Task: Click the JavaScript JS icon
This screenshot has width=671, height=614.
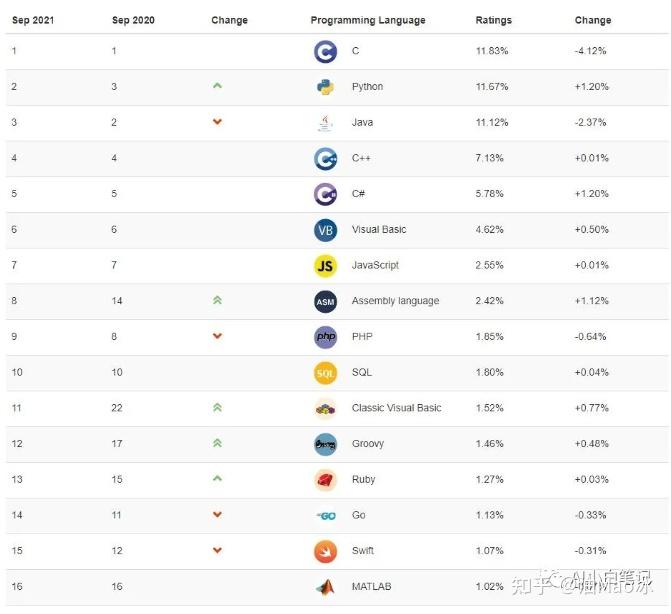Action: [x=325, y=265]
